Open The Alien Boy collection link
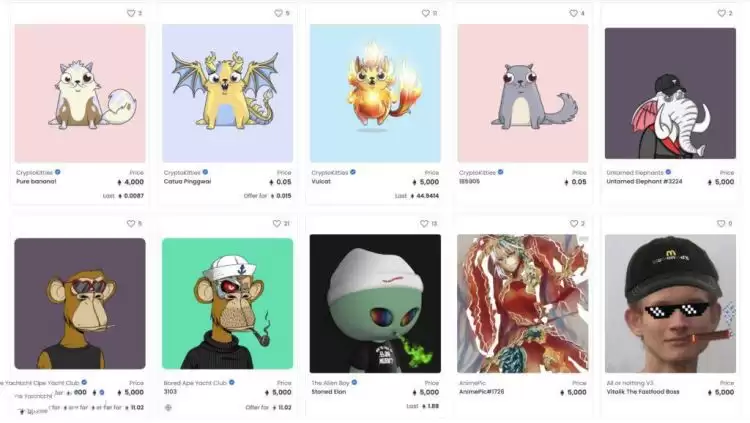The image size is (750, 423). pos(331,383)
